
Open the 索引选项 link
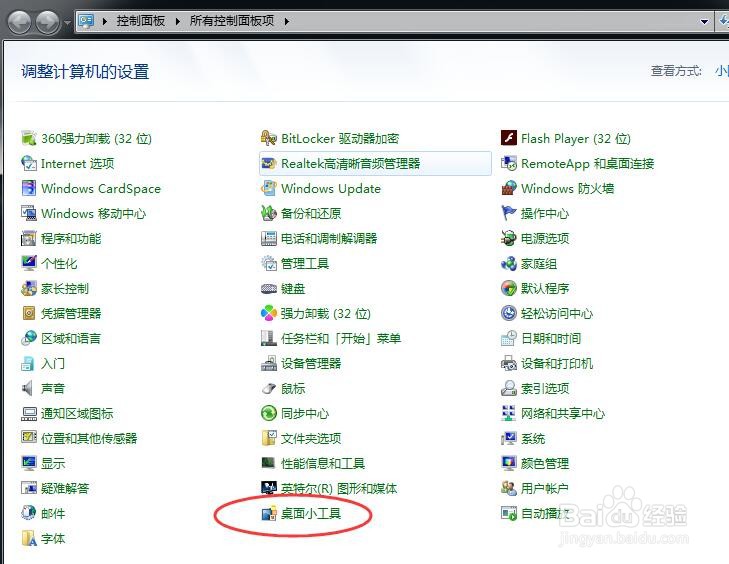545,389
